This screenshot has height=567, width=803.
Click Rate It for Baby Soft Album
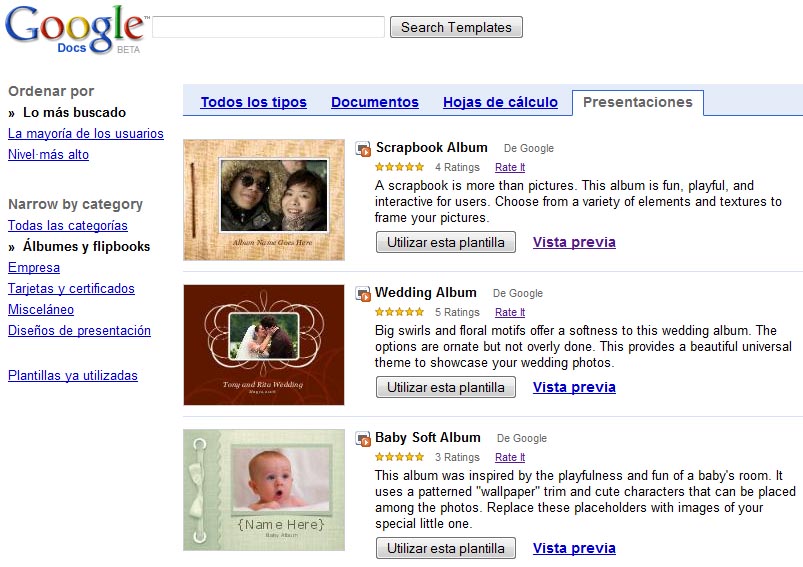[510, 457]
